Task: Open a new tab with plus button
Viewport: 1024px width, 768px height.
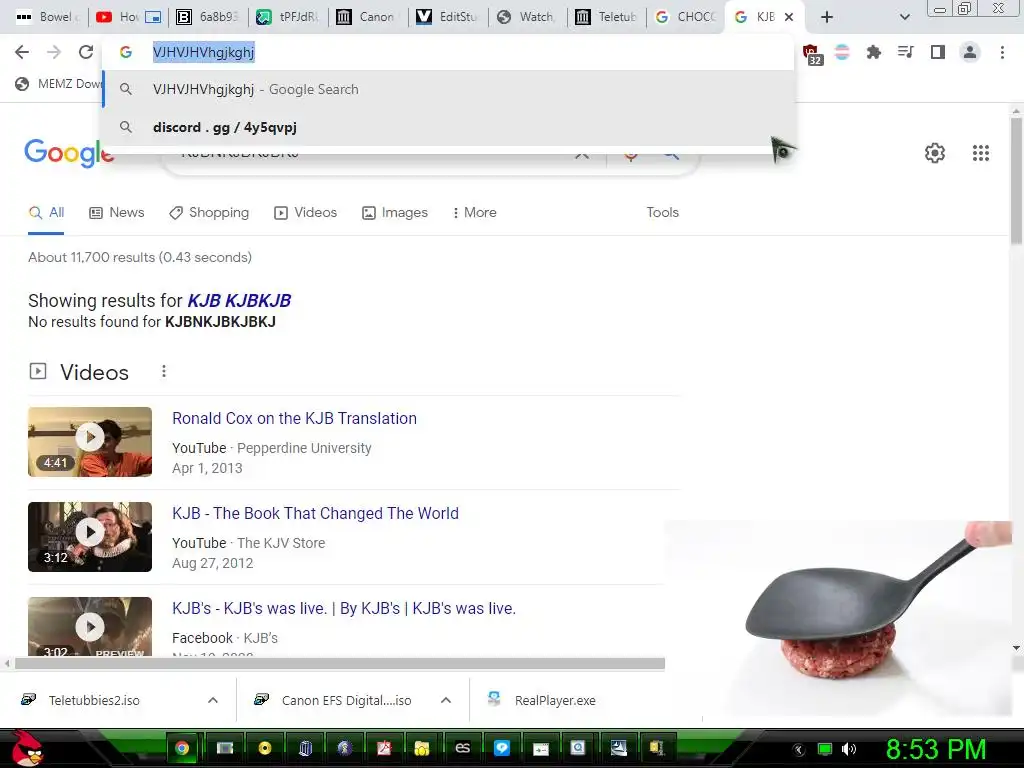Action: 827,17
